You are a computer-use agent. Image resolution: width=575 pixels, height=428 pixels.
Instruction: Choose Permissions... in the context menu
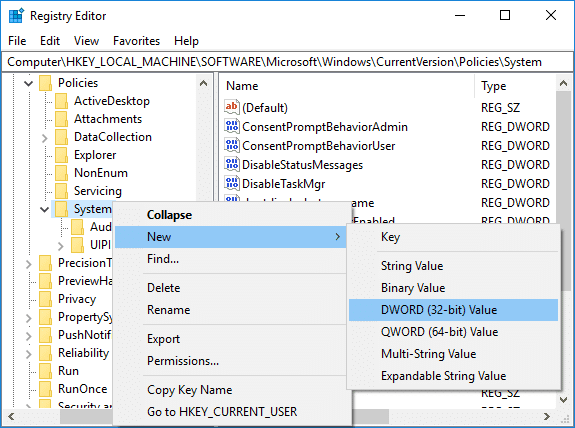pos(231,361)
